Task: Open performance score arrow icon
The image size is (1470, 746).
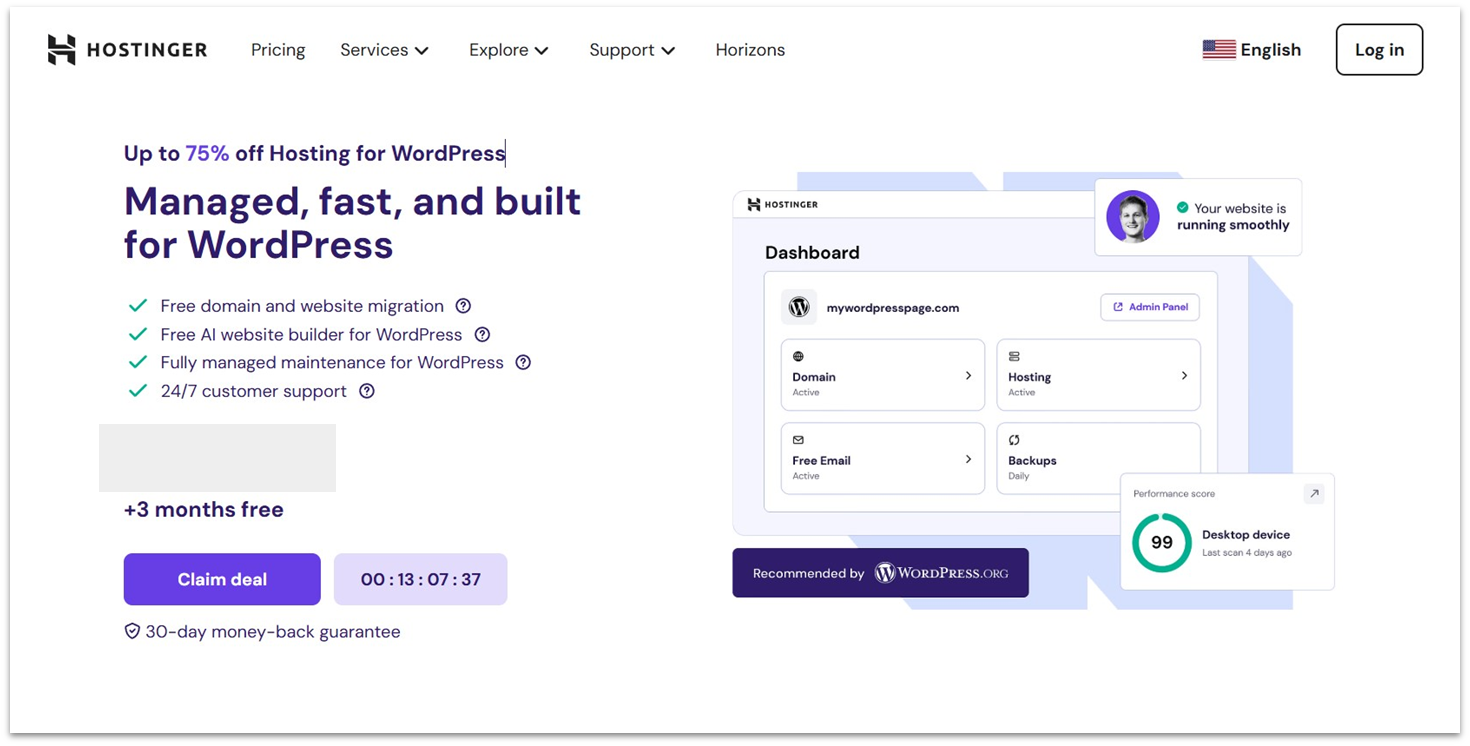Action: pyautogui.click(x=1314, y=493)
